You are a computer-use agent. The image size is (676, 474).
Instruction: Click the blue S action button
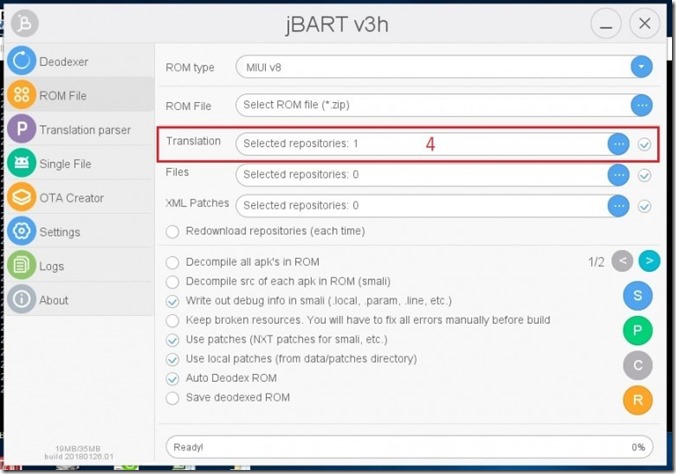pos(638,295)
